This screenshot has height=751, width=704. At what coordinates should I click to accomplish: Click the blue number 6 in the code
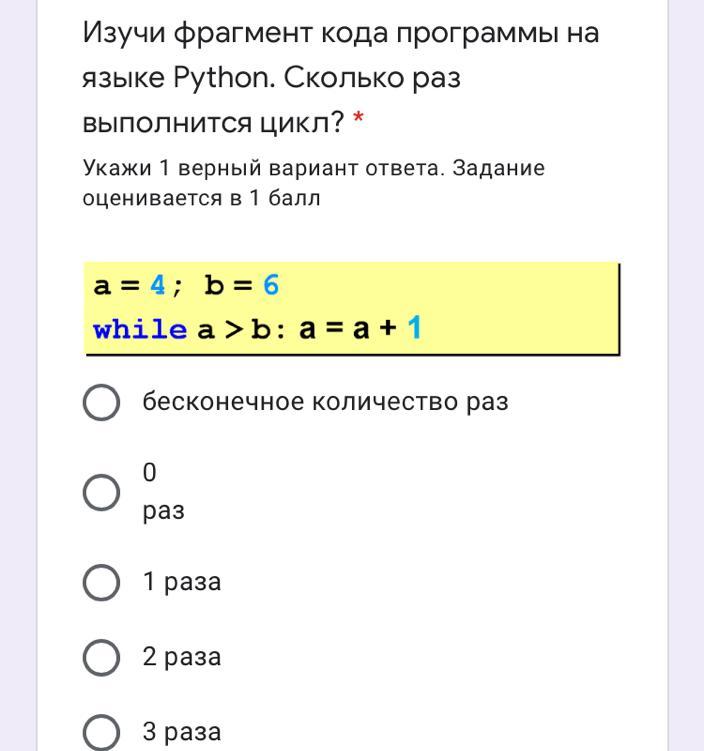pyautogui.click(x=271, y=286)
